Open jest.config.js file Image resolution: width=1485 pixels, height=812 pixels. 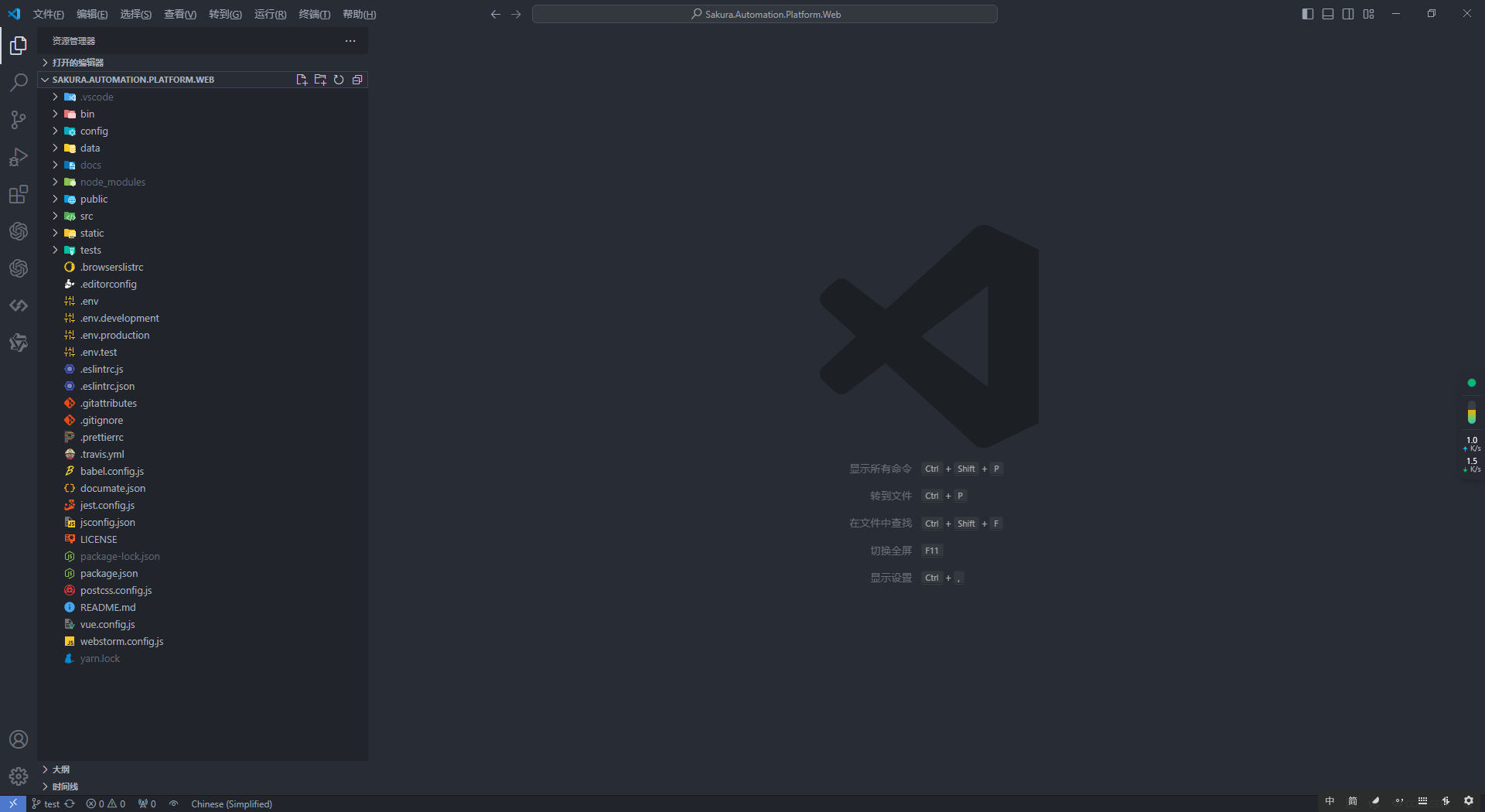203,505
